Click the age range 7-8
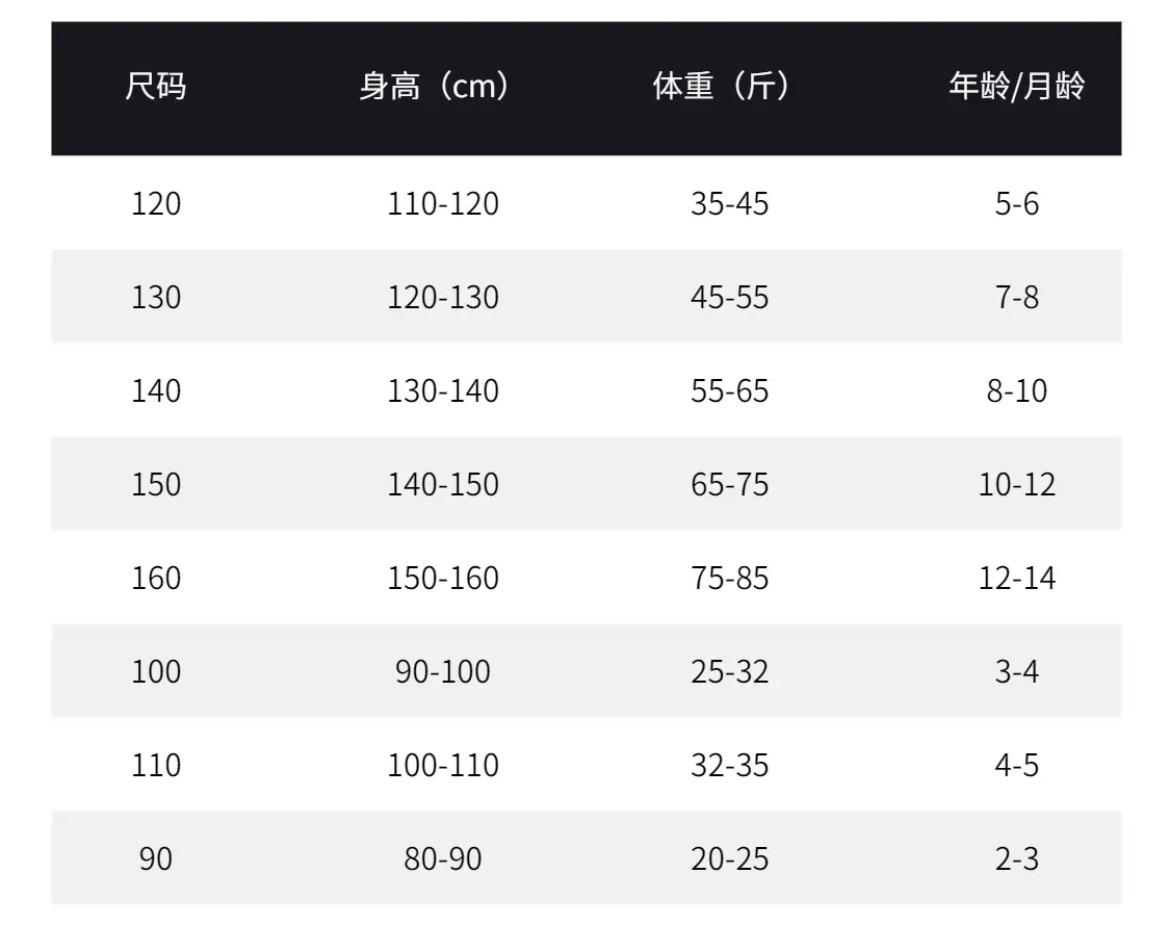1170x941 pixels. point(1016,297)
